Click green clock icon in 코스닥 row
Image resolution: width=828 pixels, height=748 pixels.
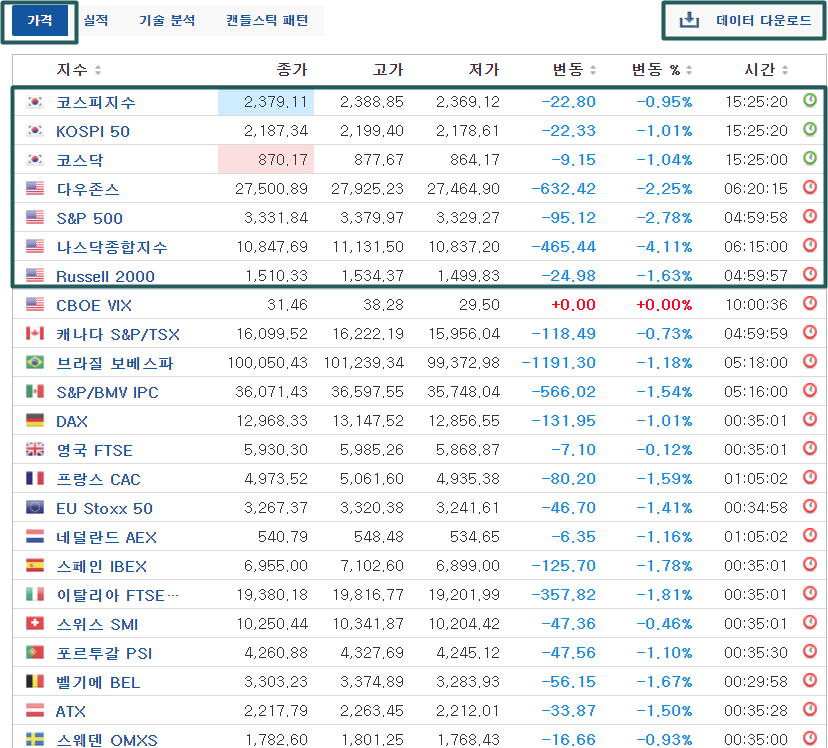[810, 158]
